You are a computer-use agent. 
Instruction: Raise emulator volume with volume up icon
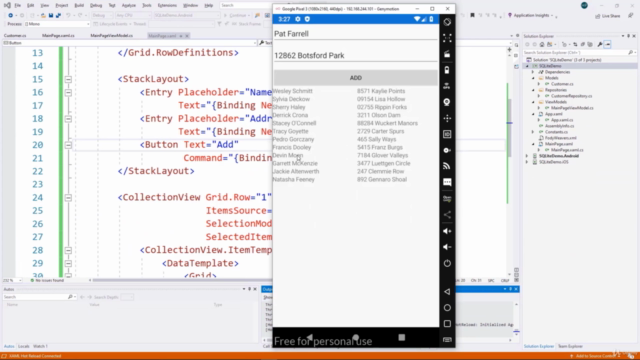click(447, 231)
